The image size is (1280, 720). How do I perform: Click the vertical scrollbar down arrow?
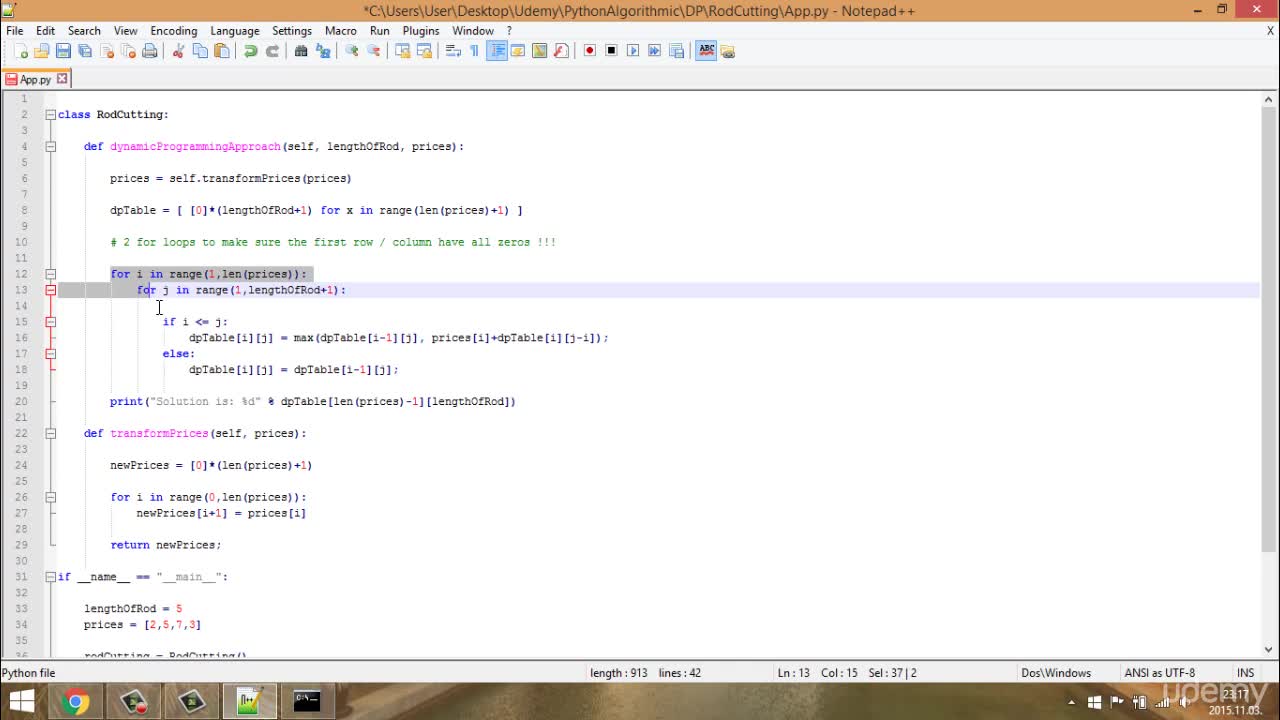(x=1270, y=649)
